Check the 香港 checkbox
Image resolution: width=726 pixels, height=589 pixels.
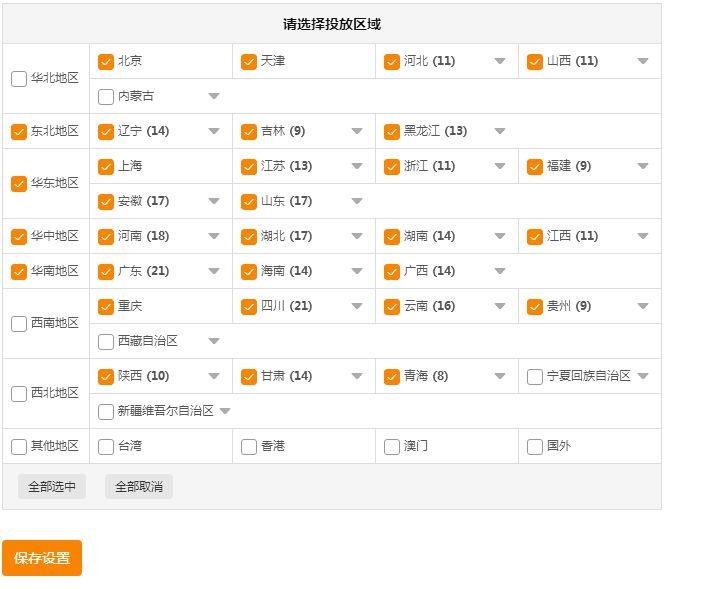coord(249,447)
